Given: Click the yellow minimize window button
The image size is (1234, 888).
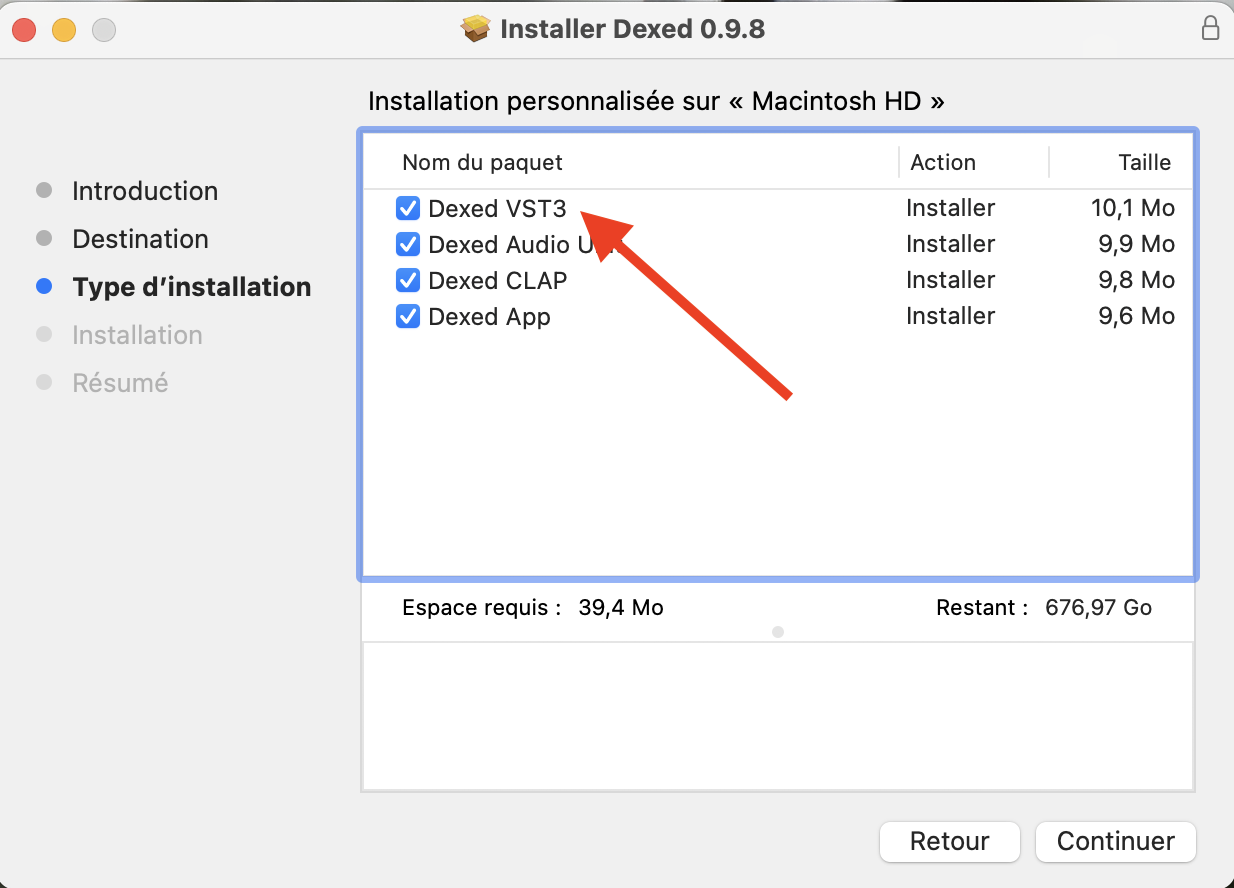Looking at the screenshot, I should 64,30.
